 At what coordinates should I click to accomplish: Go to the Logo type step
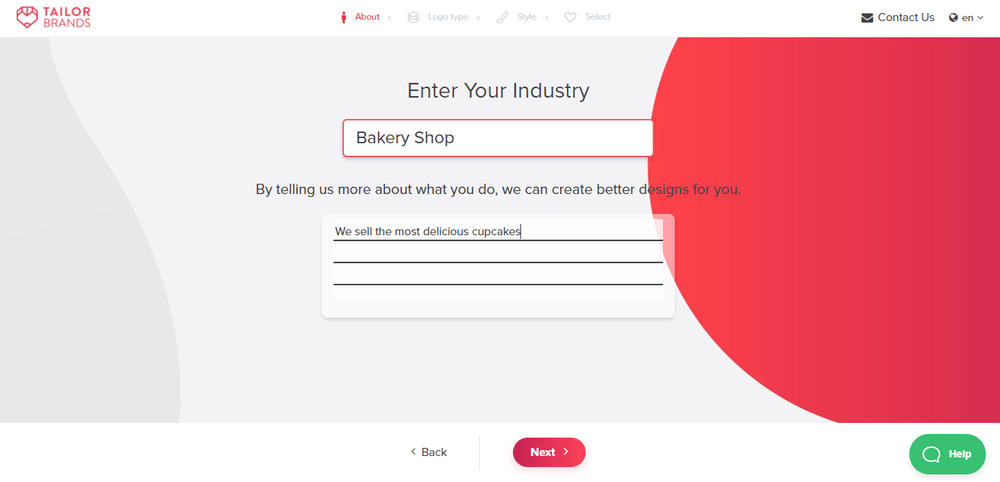pos(448,17)
